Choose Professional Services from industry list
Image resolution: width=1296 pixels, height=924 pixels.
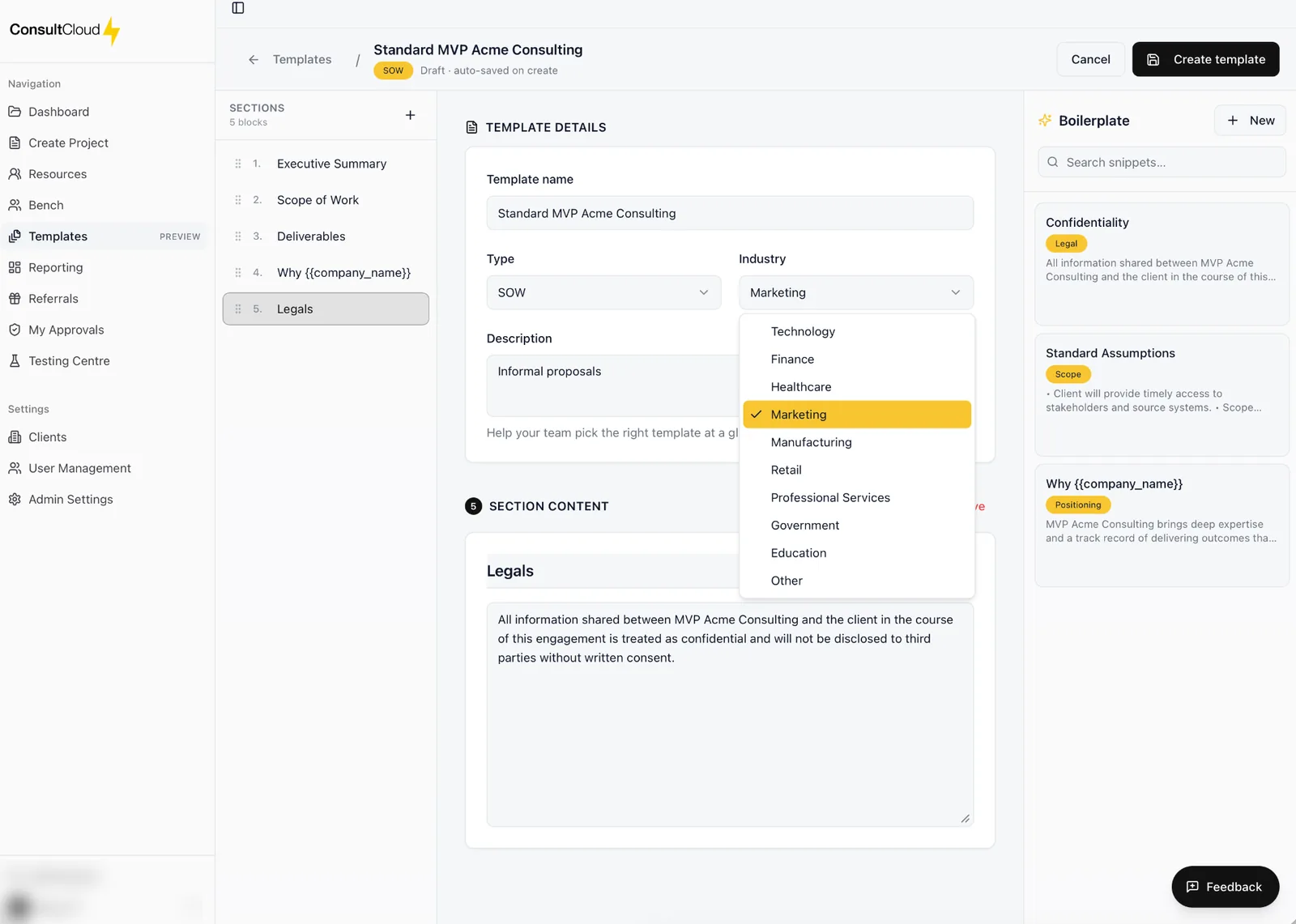coord(857,497)
